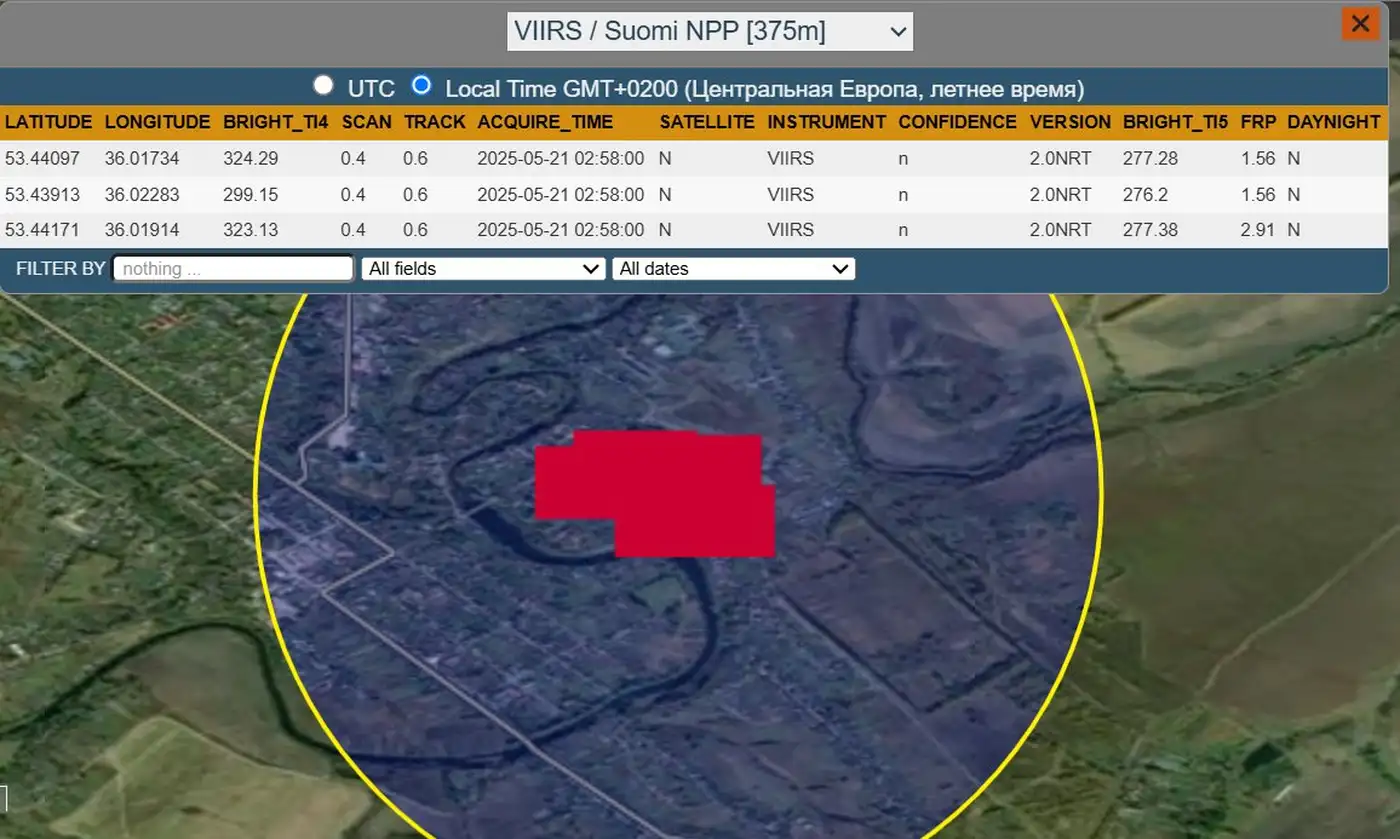Select the Local Time GMT+0200 radio button
Viewport: 1400px width, 839px height.
click(422, 85)
